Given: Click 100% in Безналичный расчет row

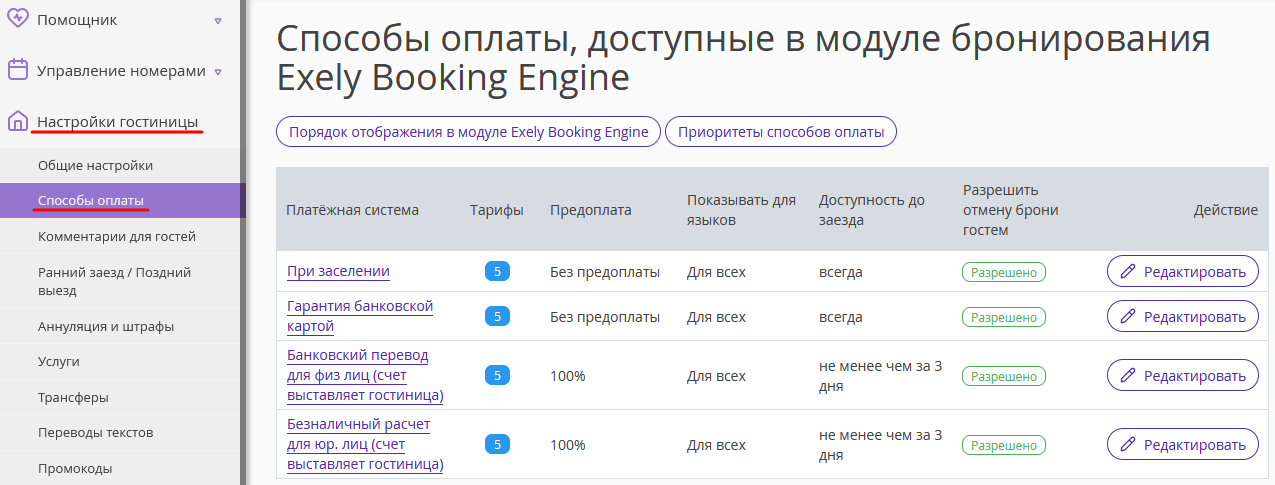Looking at the screenshot, I should 568,444.
